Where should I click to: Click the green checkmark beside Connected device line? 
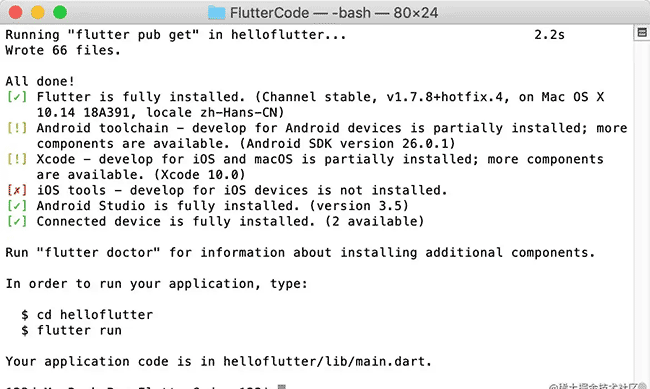click(x=17, y=221)
